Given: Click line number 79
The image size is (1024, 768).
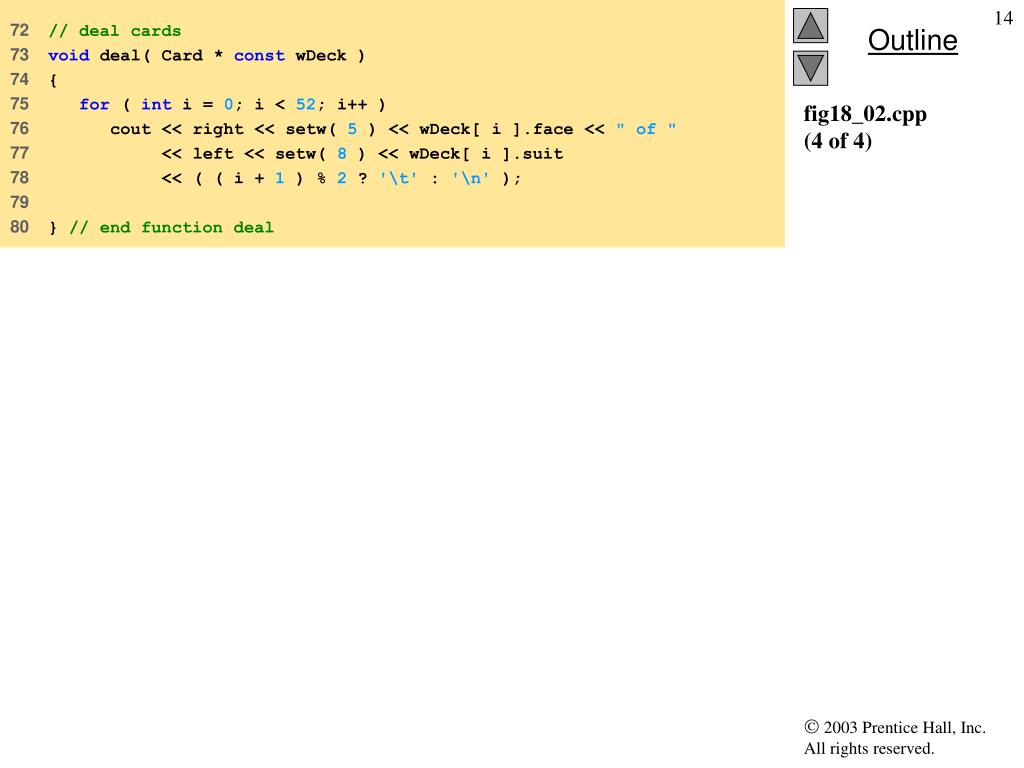Looking at the screenshot, I should pyautogui.click(x=20, y=202).
